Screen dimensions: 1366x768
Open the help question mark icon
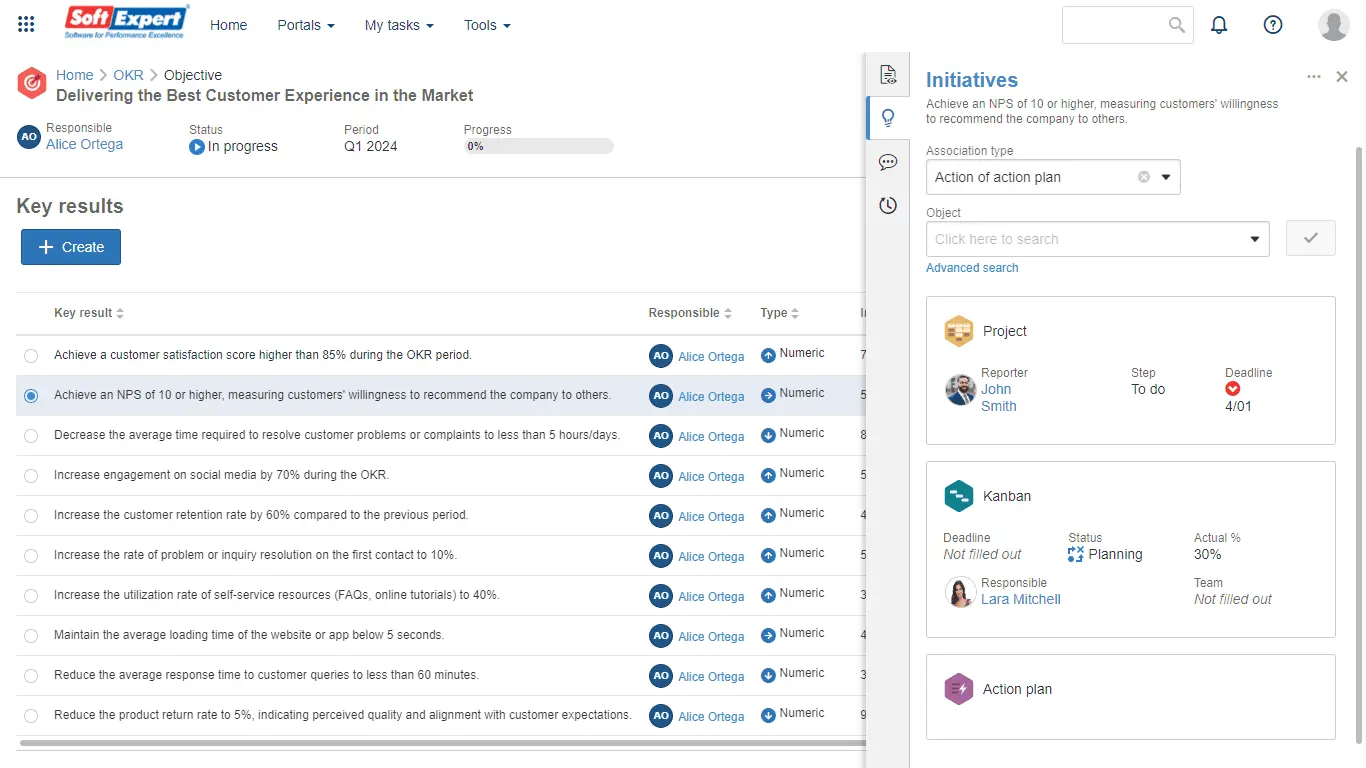(1273, 25)
